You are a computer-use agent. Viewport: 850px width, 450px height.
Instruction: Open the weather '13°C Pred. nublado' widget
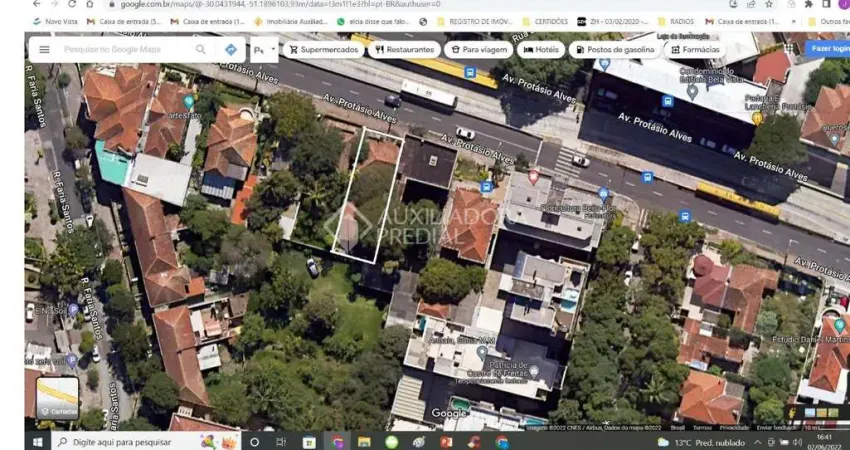702,442
